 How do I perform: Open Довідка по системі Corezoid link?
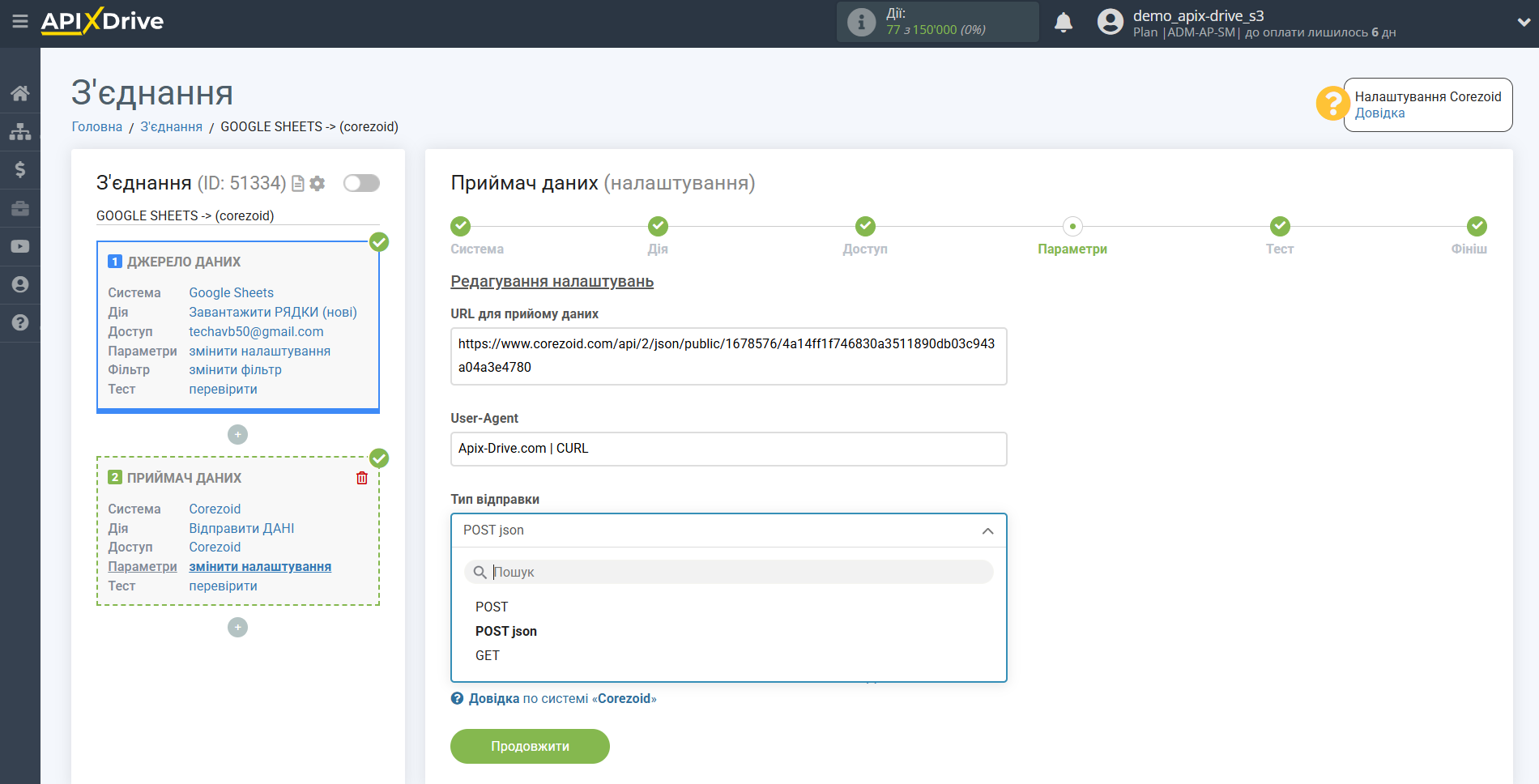(x=562, y=698)
